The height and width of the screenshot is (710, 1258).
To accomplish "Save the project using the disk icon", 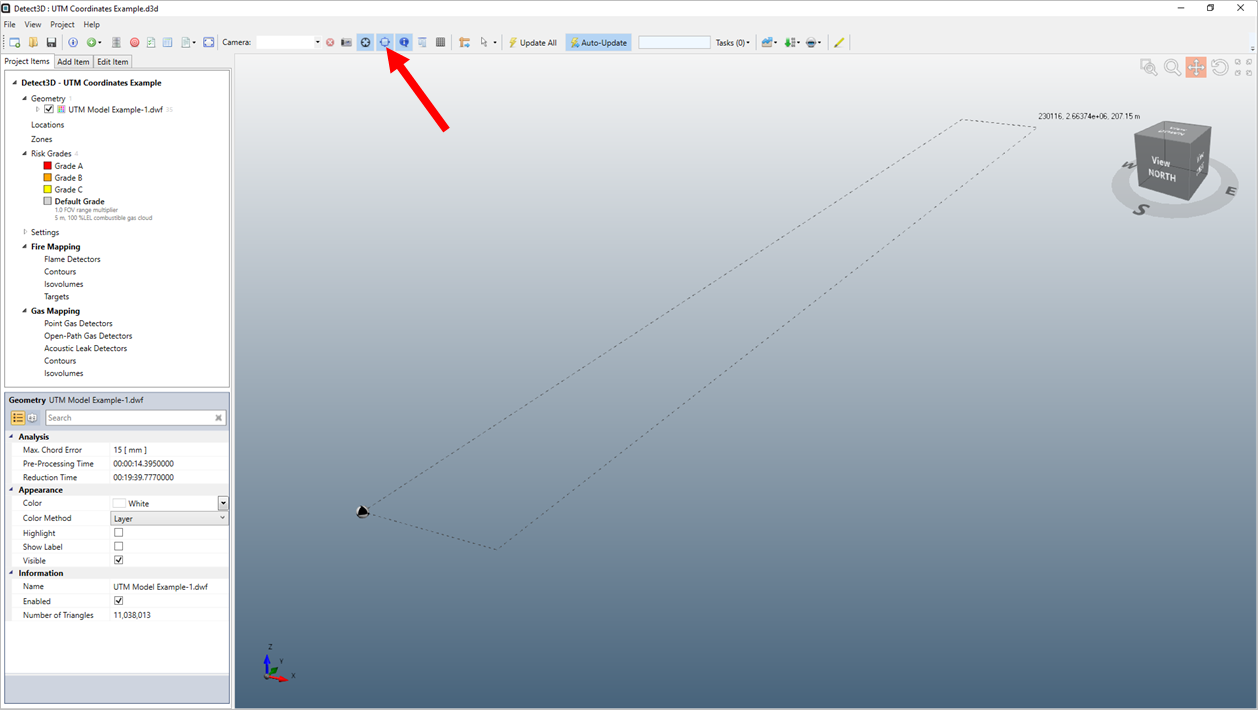I will pyautogui.click(x=51, y=42).
